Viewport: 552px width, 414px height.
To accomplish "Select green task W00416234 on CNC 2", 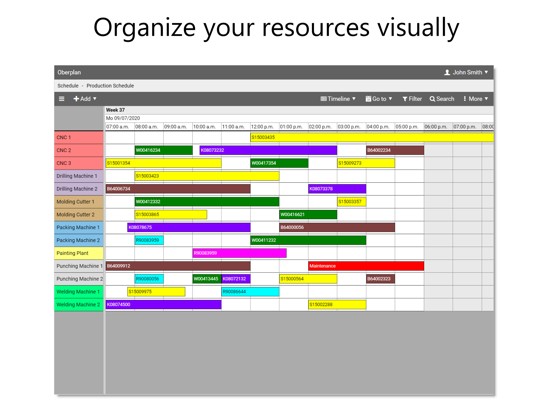I will [163, 150].
